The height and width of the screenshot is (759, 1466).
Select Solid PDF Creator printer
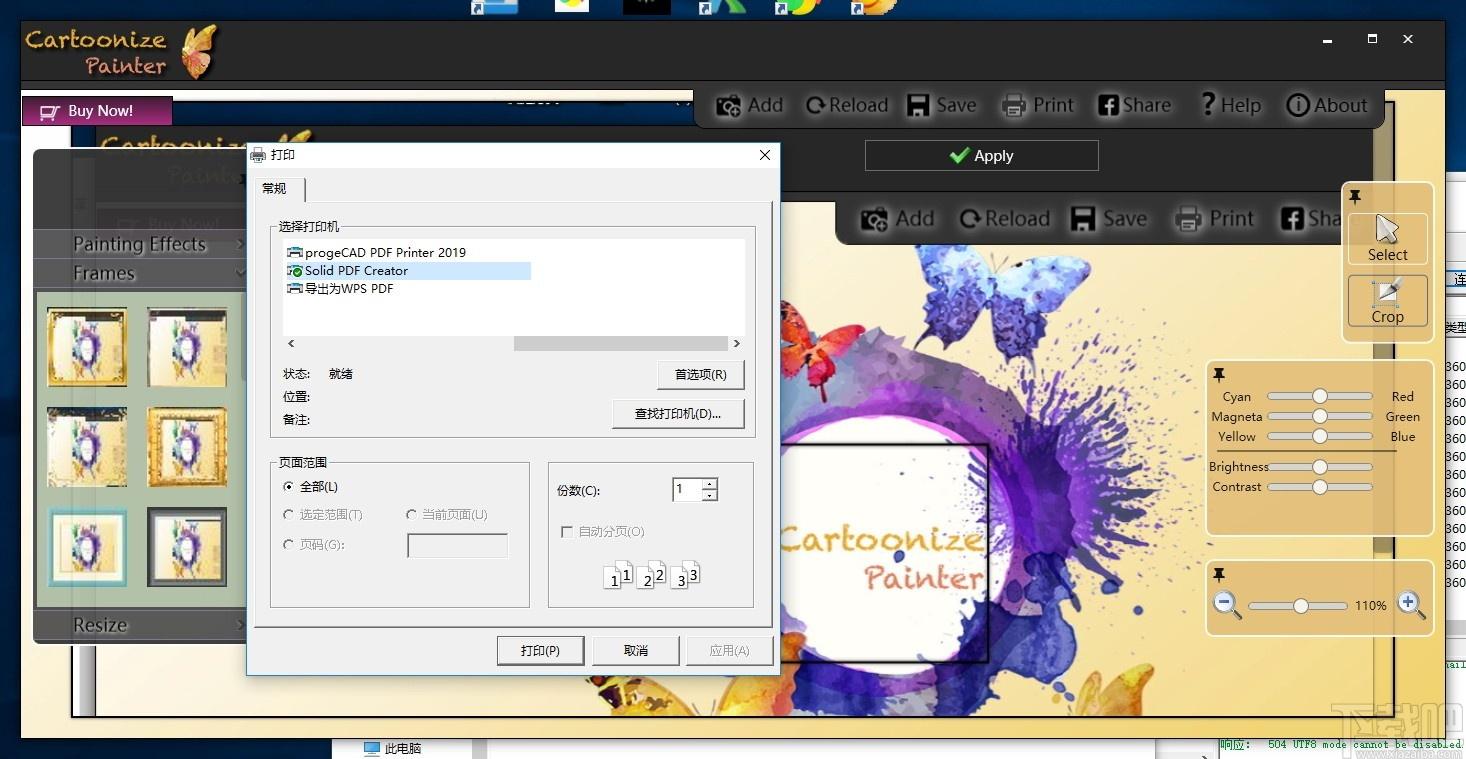tap(408, 271)
